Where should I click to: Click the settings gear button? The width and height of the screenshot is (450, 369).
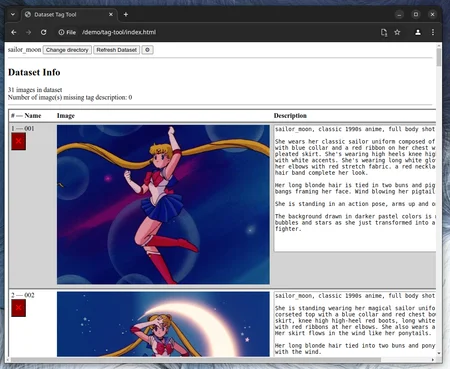(147, 50)
